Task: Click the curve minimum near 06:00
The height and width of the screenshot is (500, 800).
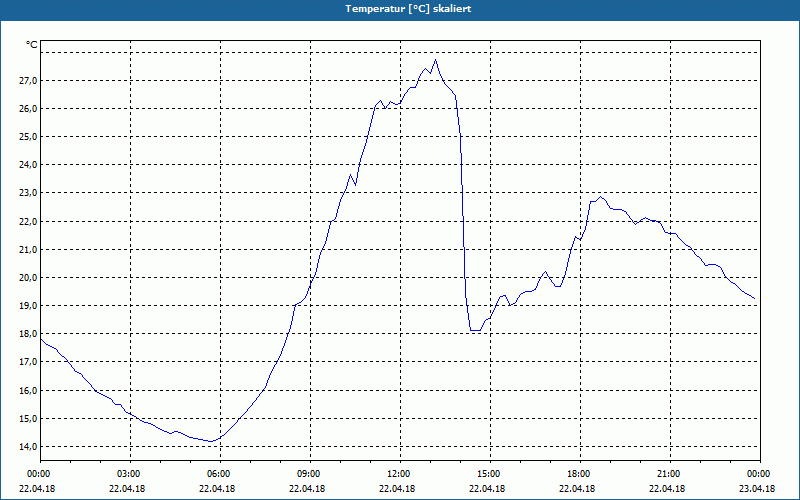Action: [211, 441]
